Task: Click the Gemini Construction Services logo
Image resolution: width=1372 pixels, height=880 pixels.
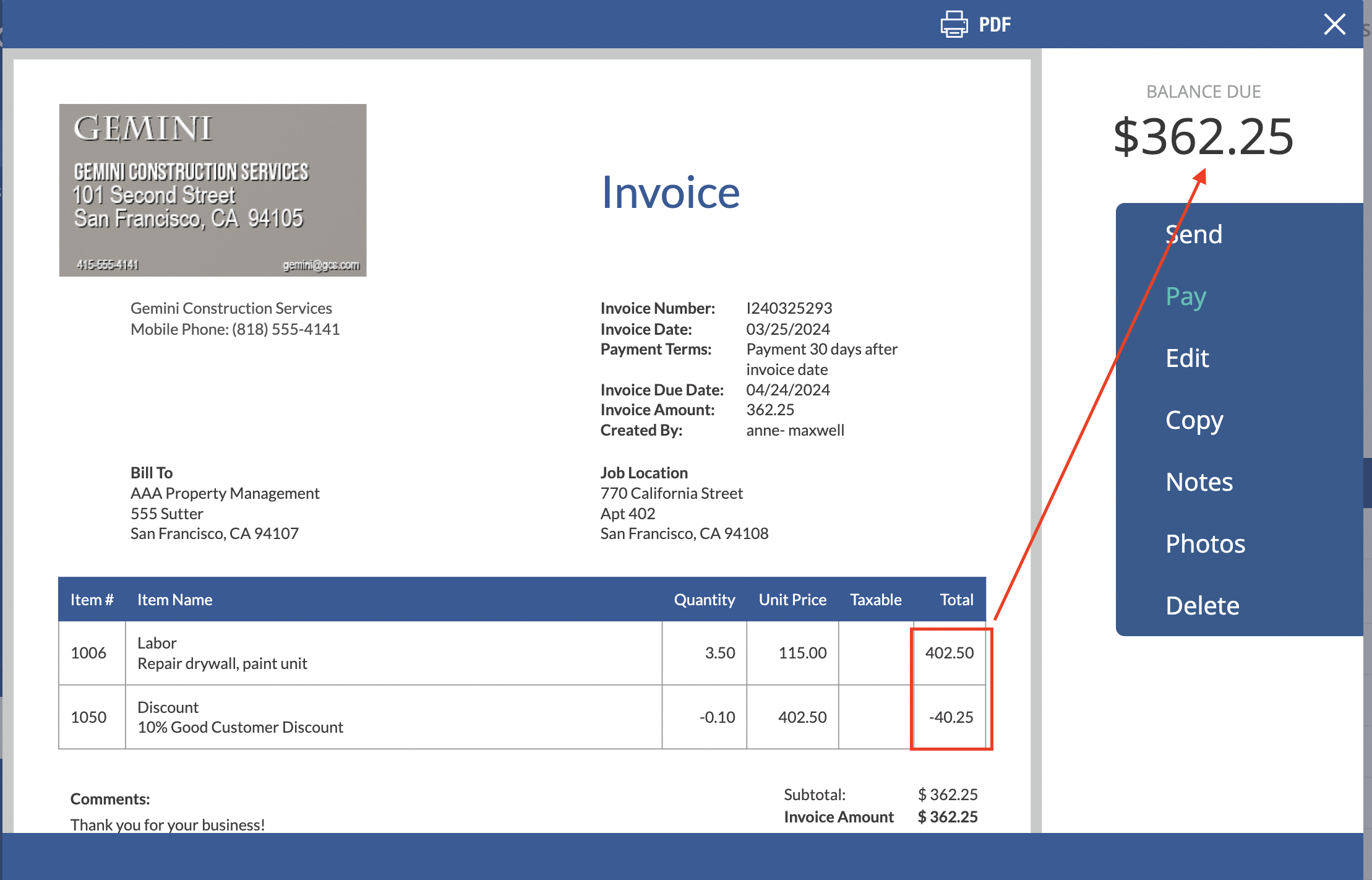Action: point(213,189)
